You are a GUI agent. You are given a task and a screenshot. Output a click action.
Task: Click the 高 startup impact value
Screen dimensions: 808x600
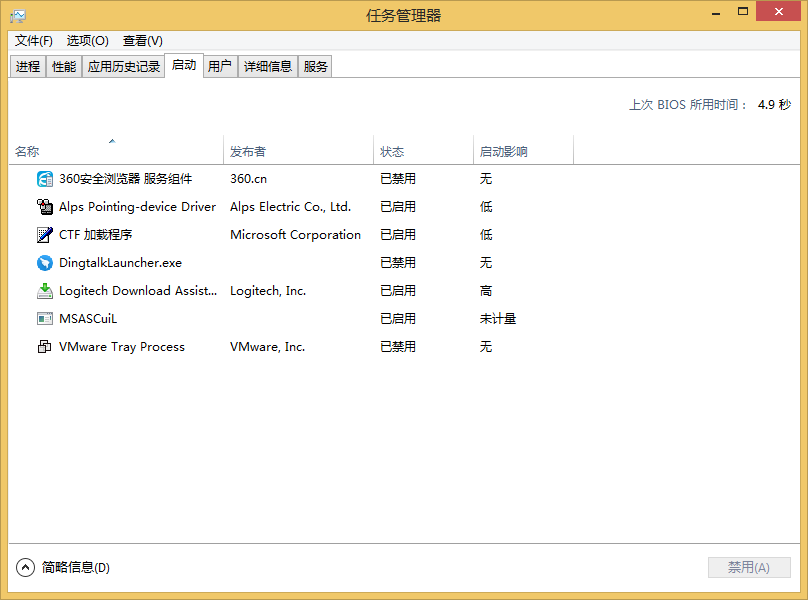click(486, 291)
